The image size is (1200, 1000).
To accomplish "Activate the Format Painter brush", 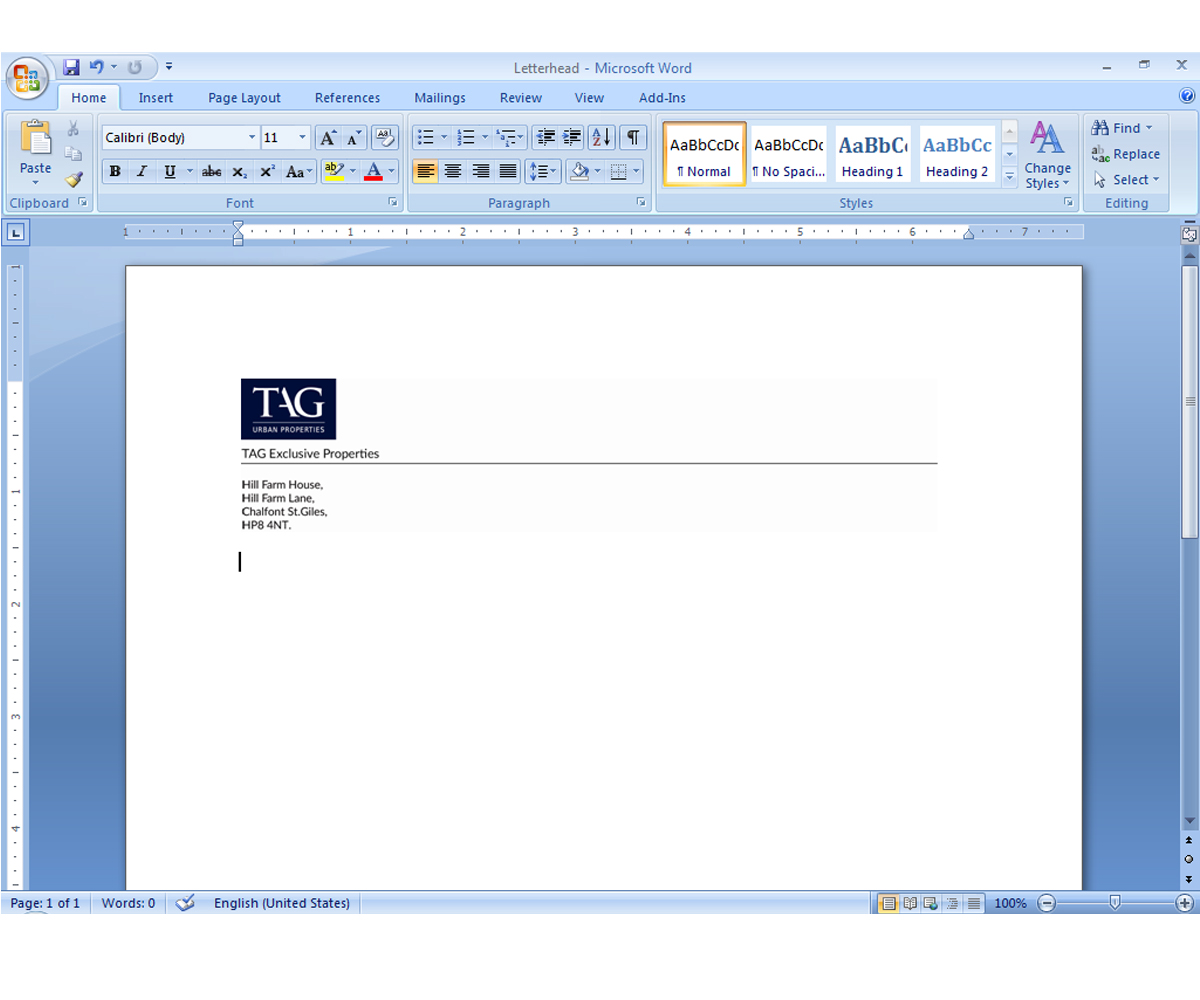I will [x=73, y=179].
